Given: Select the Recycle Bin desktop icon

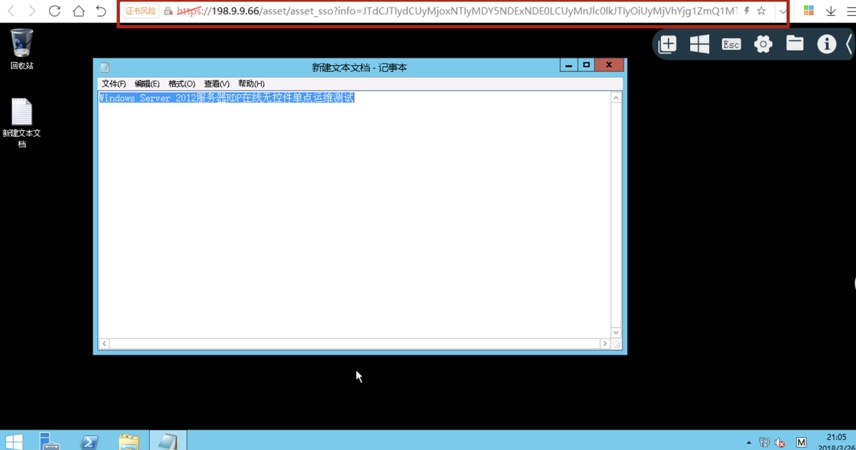Looking at the screenshot, I should (22, 49).
